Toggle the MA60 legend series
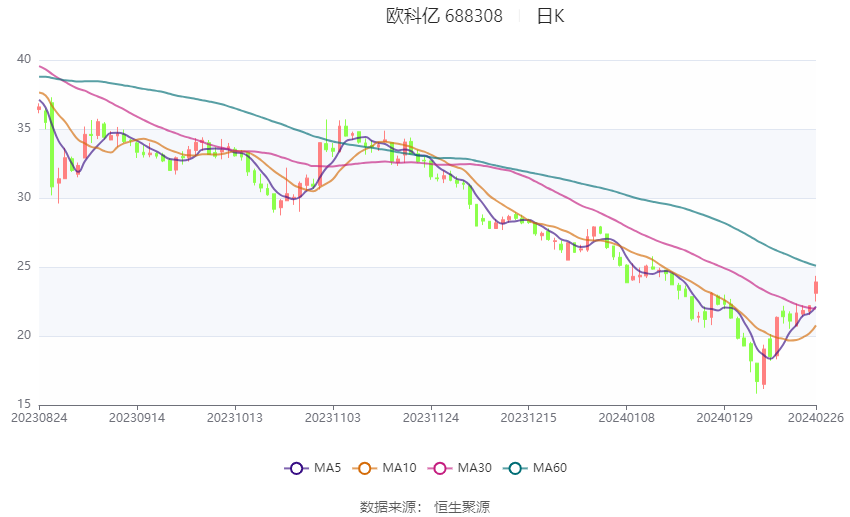Image resolution: width=850 pixels, height=517 pixels. (x=535, y=468)
